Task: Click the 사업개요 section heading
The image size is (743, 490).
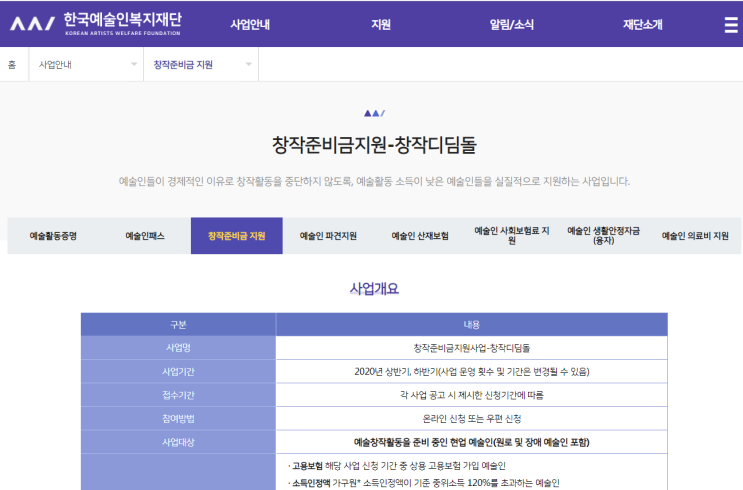Action: click(x=374, y=289)
